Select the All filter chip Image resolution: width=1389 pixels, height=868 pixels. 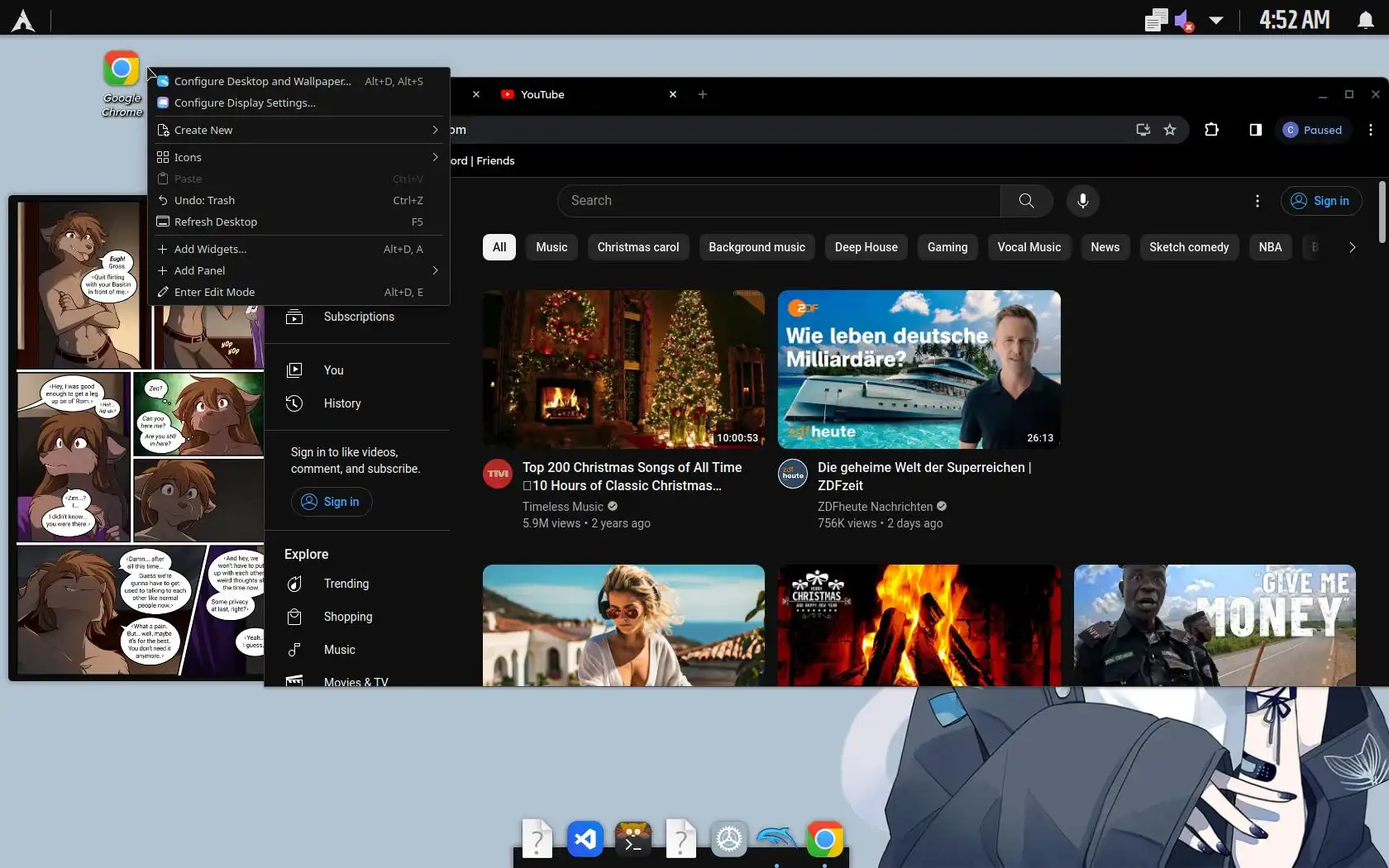(x=499, y=247)
